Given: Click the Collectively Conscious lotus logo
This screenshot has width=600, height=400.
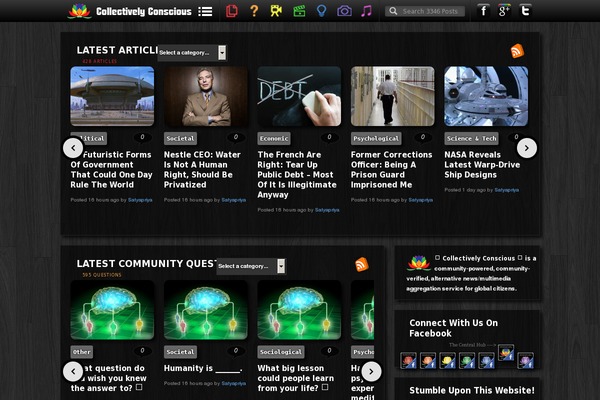Looking at the screenshot, I should (79, 11).
